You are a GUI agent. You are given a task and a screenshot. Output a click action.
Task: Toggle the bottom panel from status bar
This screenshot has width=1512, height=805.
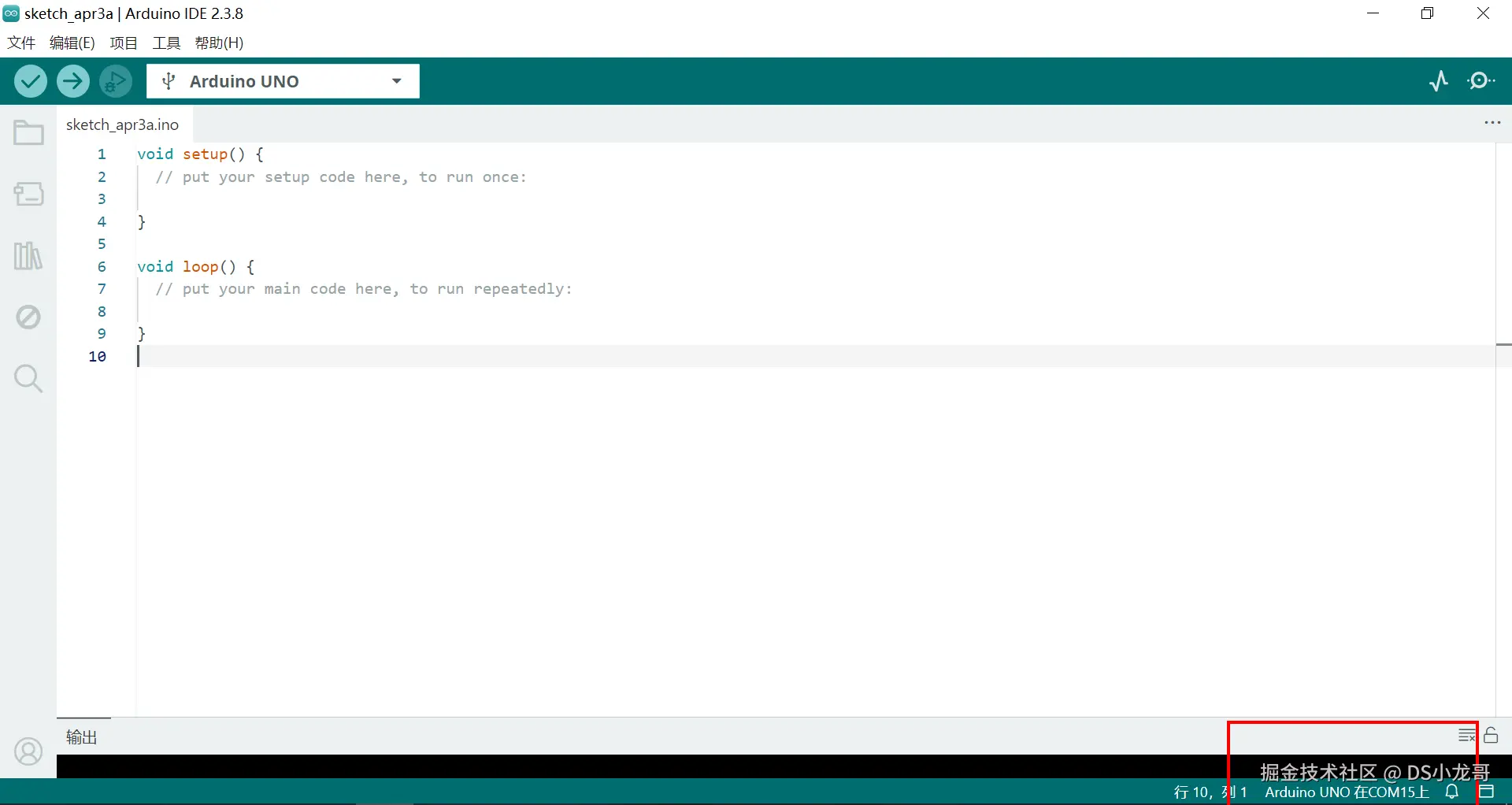pos(1487,792)
